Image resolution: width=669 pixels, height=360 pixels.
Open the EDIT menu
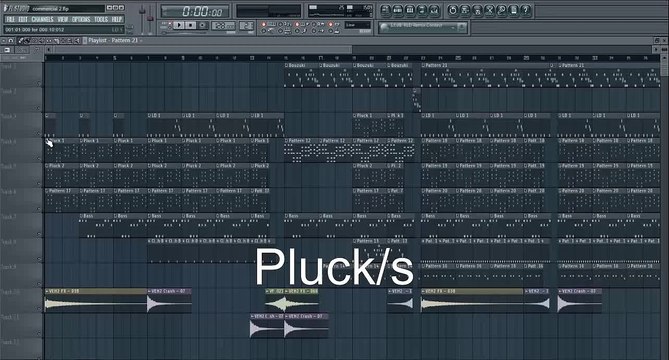23,19
